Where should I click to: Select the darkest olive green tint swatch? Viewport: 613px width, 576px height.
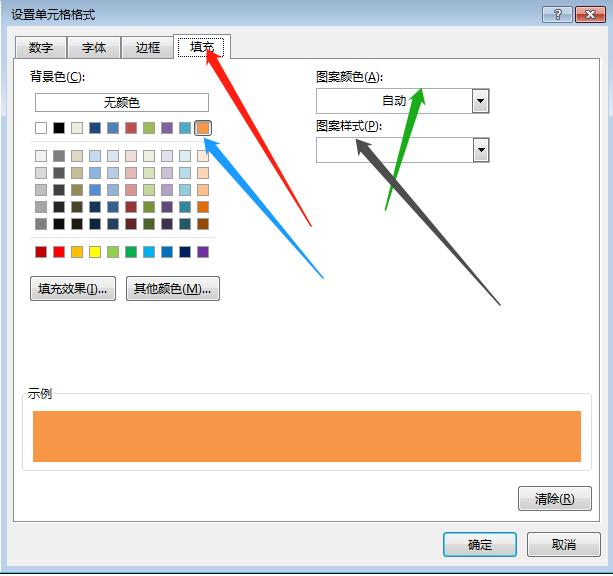click(149, 224)
